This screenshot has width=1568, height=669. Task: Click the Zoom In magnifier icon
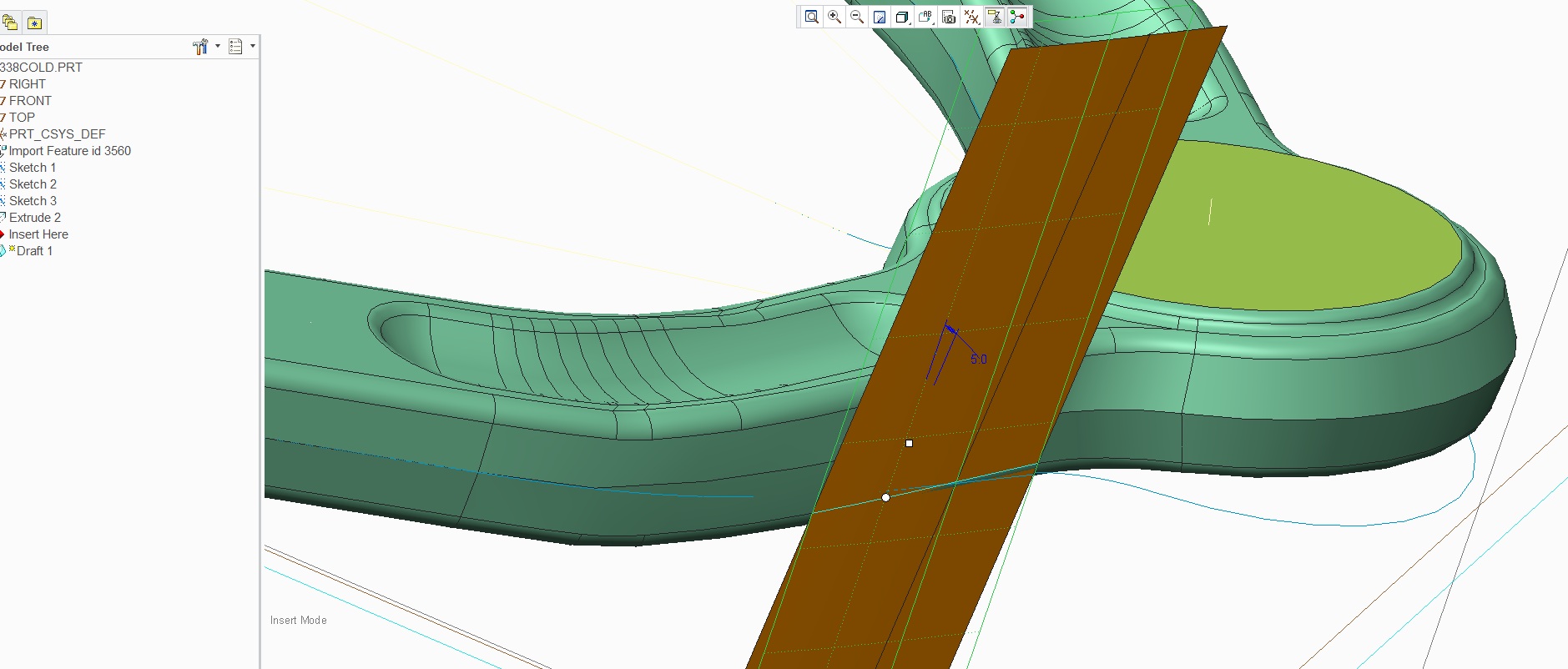[x=834, y=17]
